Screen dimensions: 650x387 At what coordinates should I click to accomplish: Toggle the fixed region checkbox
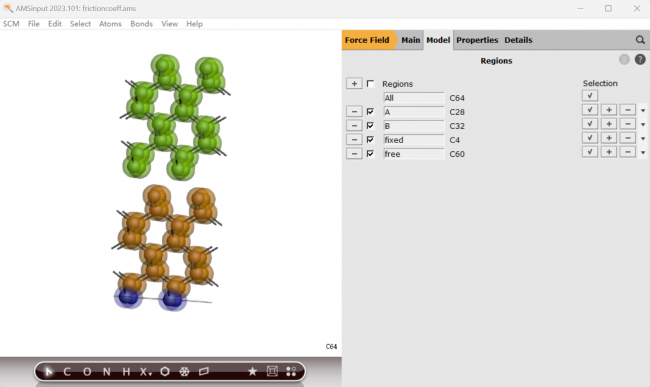coord(370,140)
